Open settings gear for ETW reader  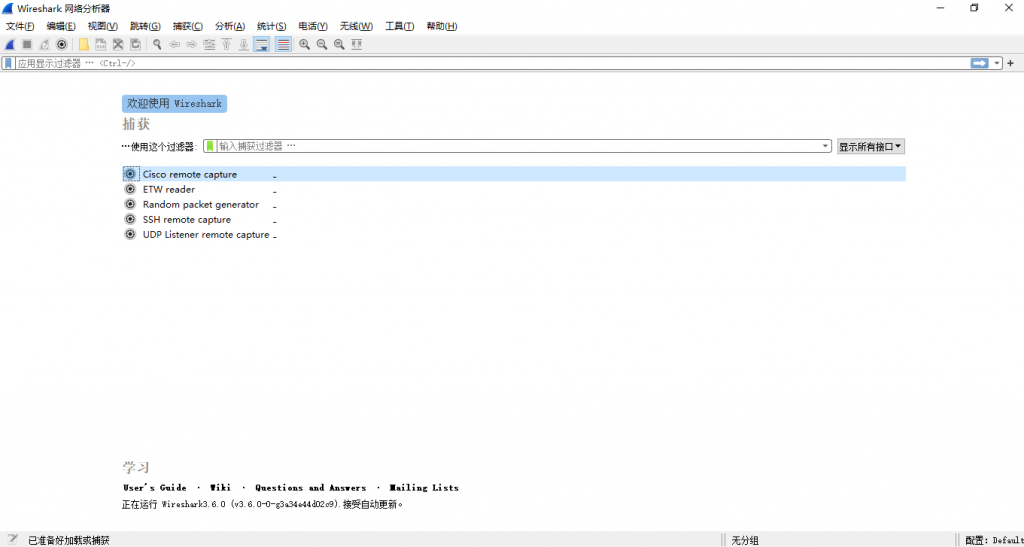click(130, 189)
